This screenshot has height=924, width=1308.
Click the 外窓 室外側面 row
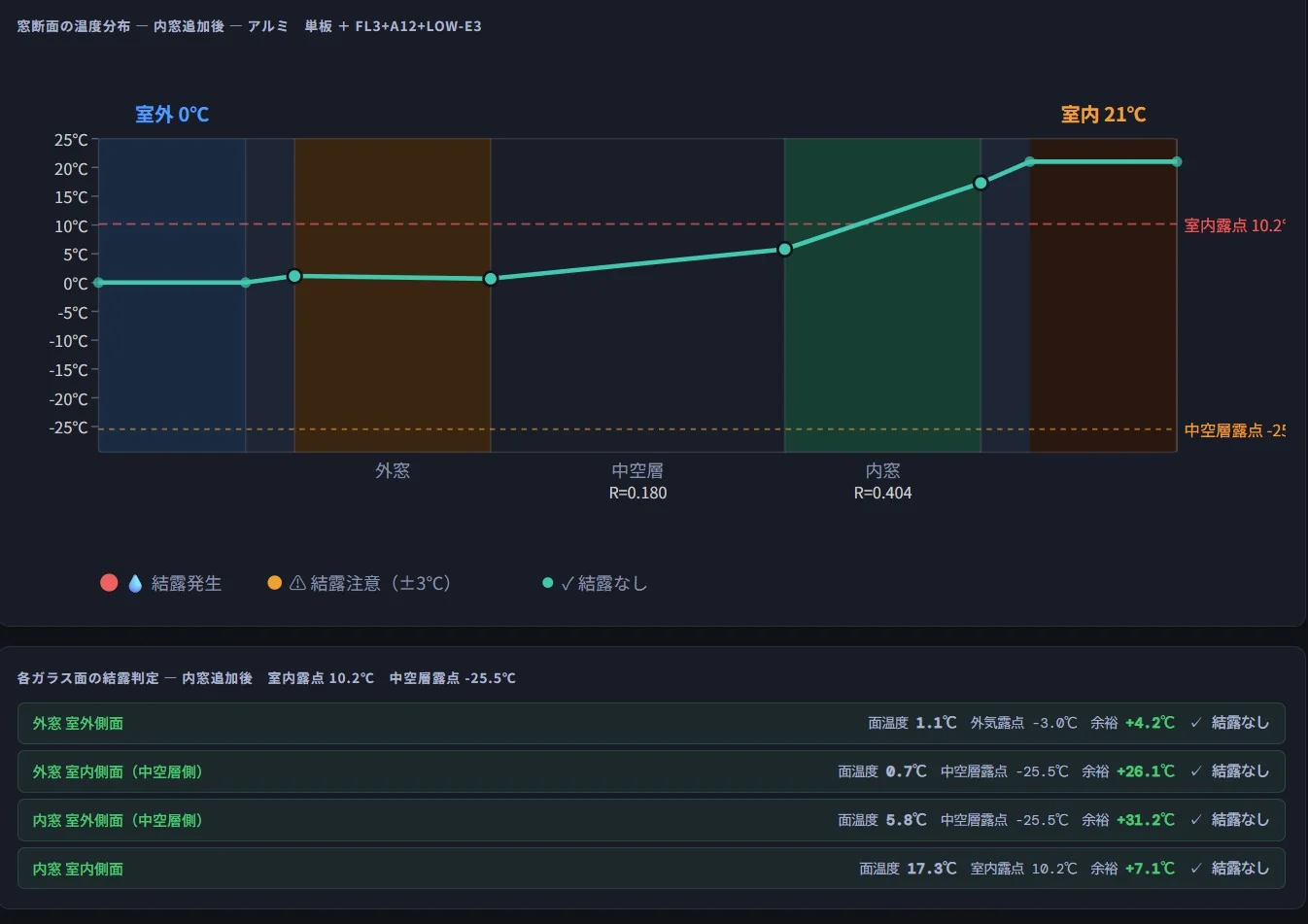[651, 723]
